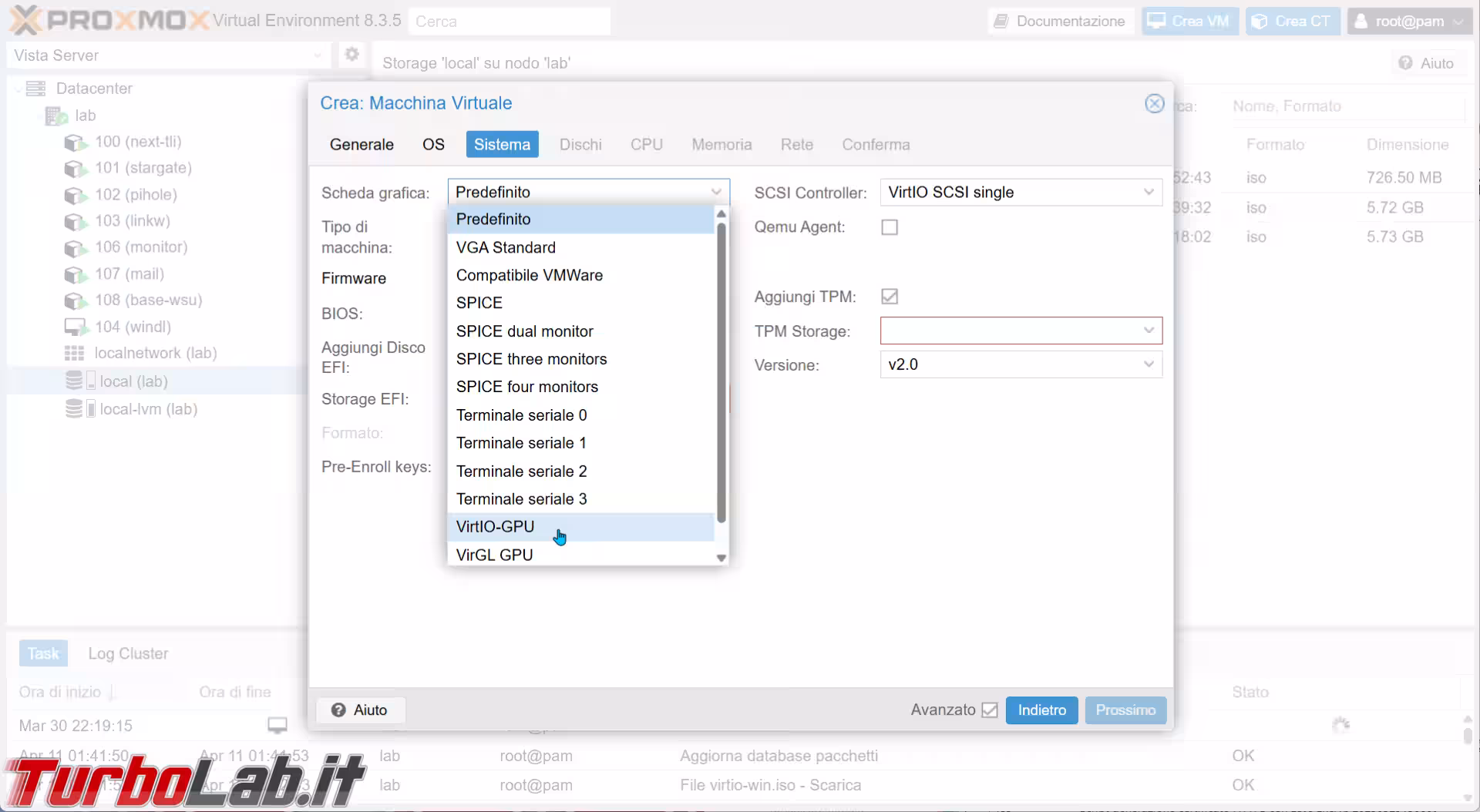
Task: Choose SPICE dual monitor option
Action: point(524,331)
